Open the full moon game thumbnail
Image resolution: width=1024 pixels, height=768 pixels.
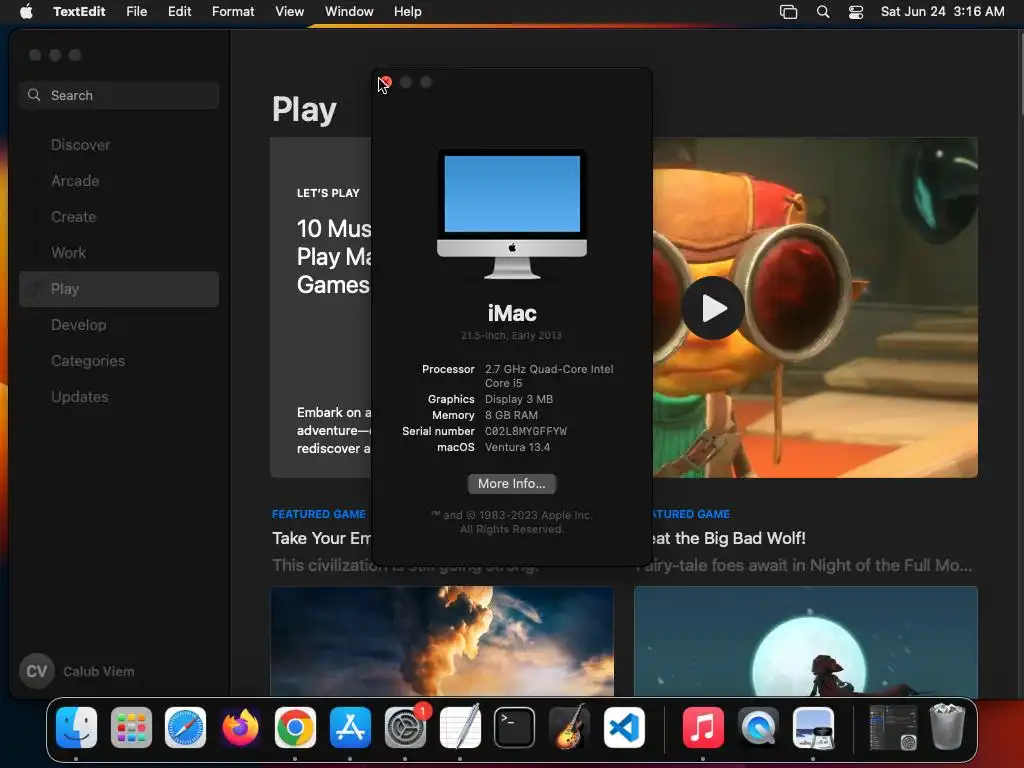[805, 641]
